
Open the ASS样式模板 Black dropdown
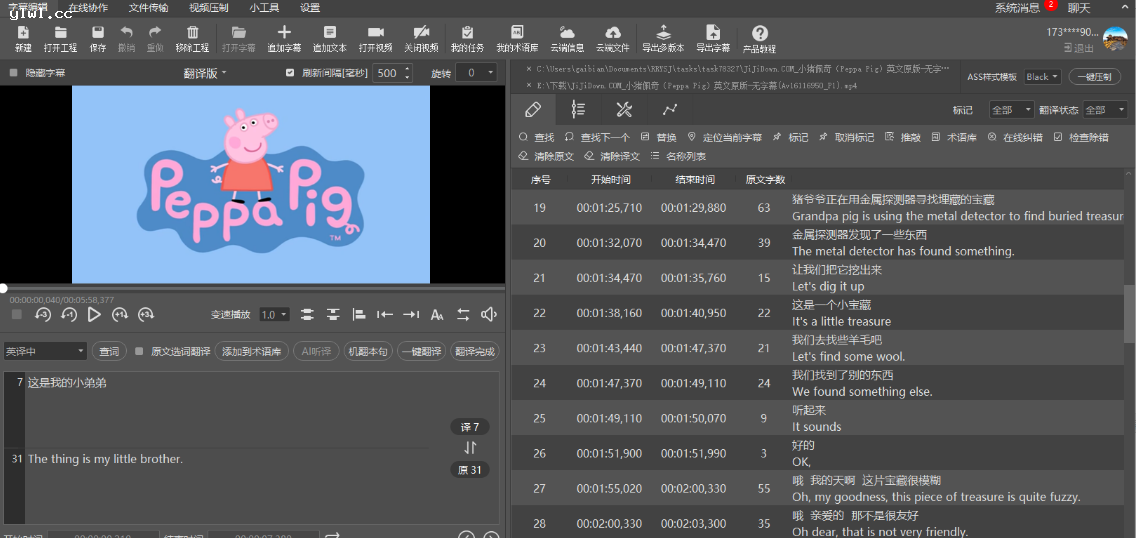pos(1043,77)
